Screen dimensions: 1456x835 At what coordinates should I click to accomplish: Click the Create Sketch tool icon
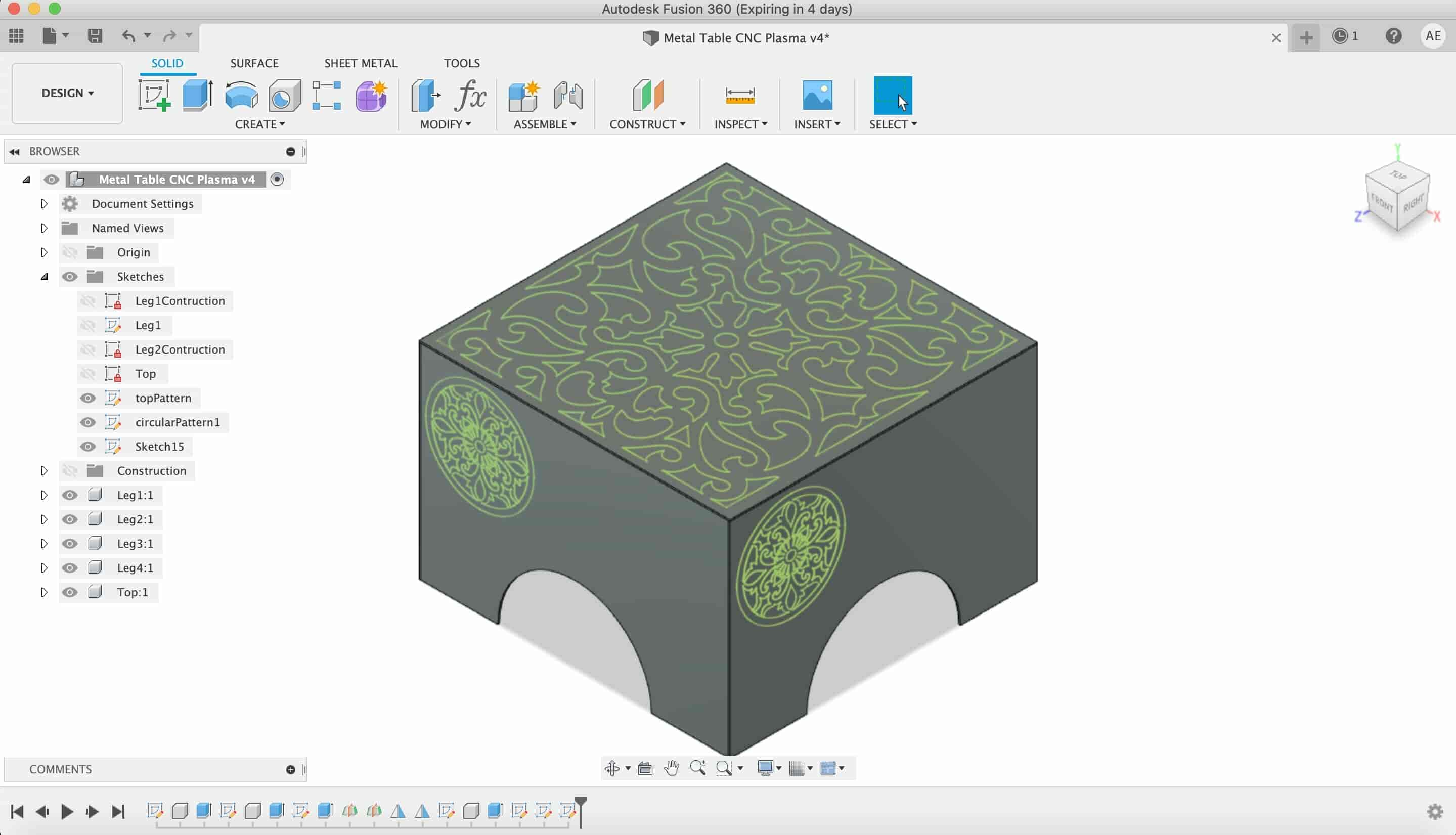click(x=154, y=95)
